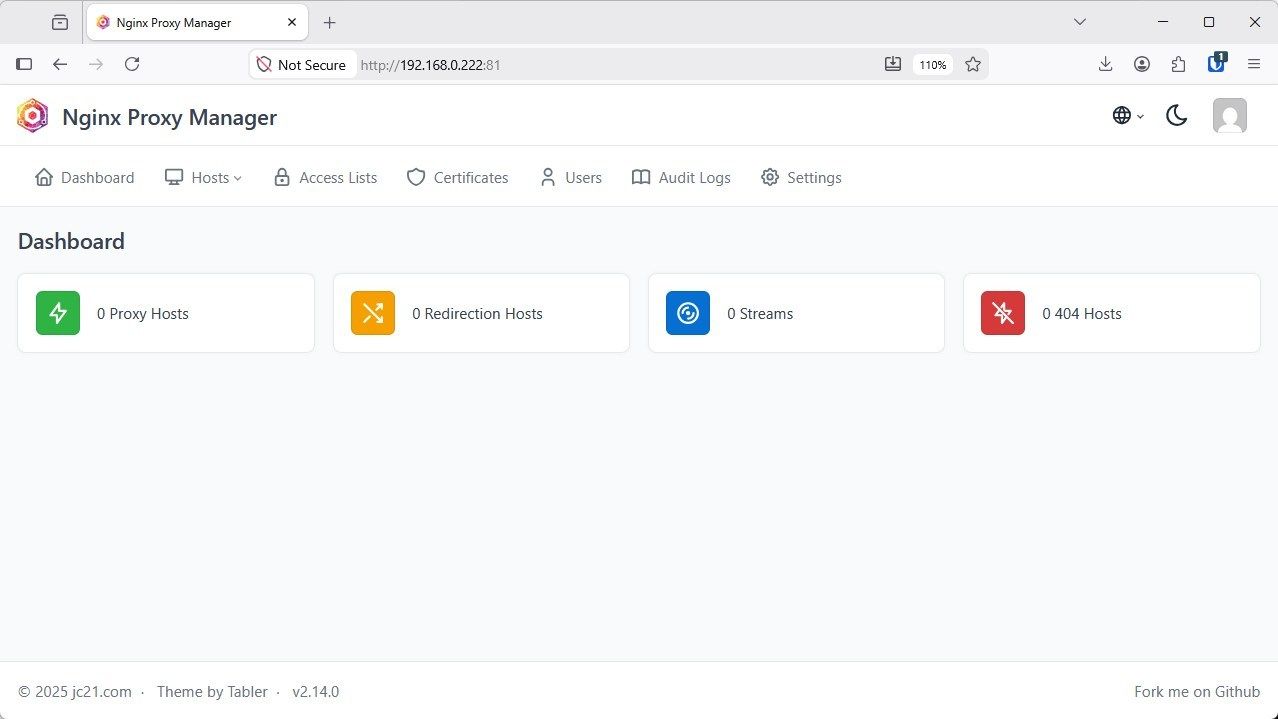The image size is (1278, 719).
Task: Click the Users person icon
Action: pyautogui.click(x=548, y=177)
